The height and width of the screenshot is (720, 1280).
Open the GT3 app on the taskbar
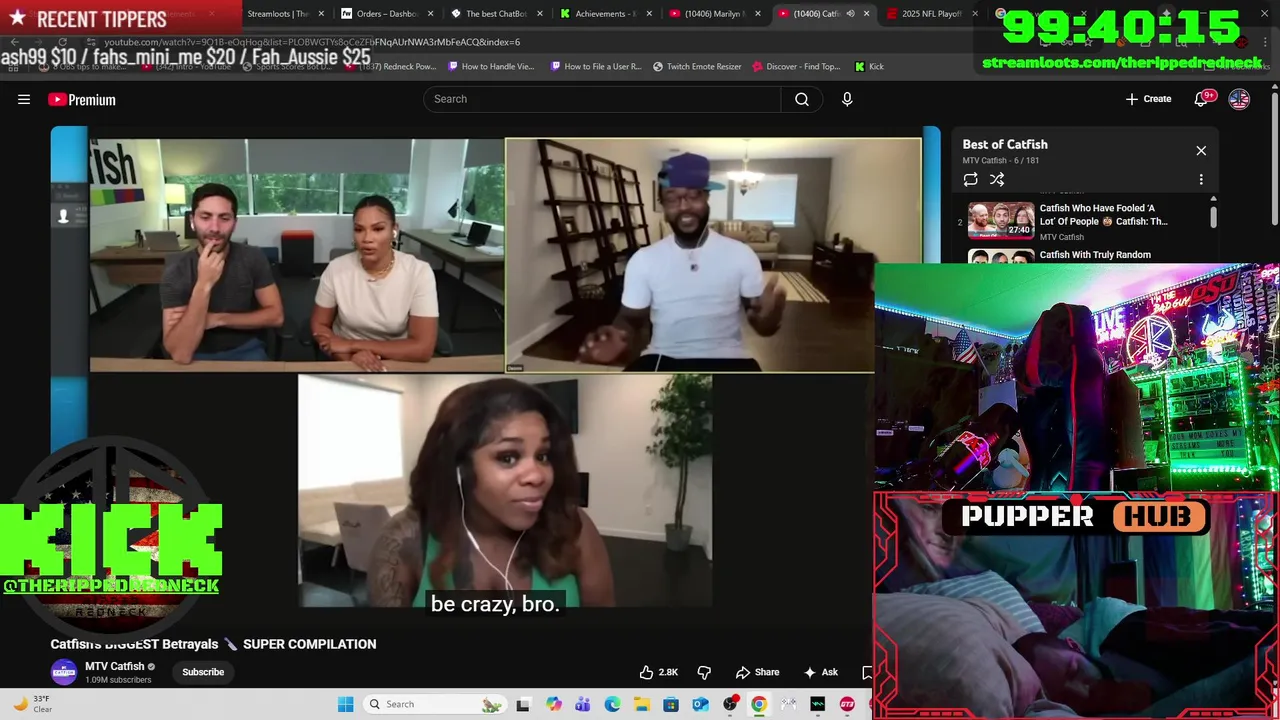pos(847,704)
